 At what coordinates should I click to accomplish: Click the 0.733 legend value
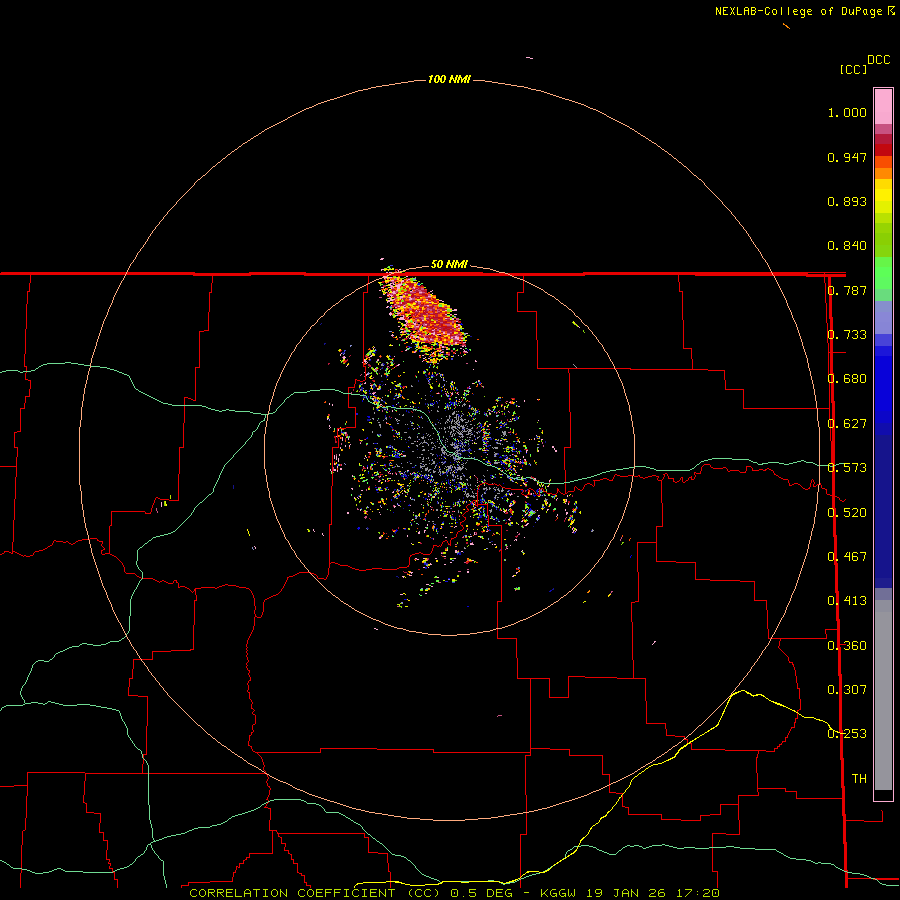(847, 335)
